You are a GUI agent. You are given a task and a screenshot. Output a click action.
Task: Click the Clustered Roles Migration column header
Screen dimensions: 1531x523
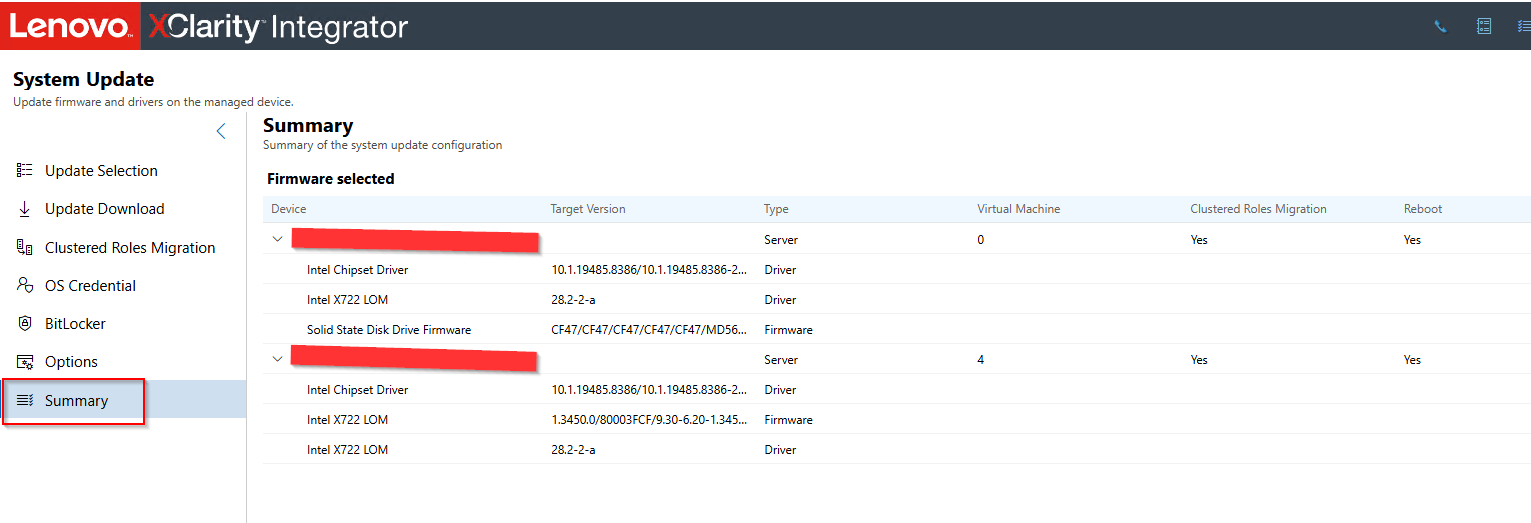coord(1258,209)
